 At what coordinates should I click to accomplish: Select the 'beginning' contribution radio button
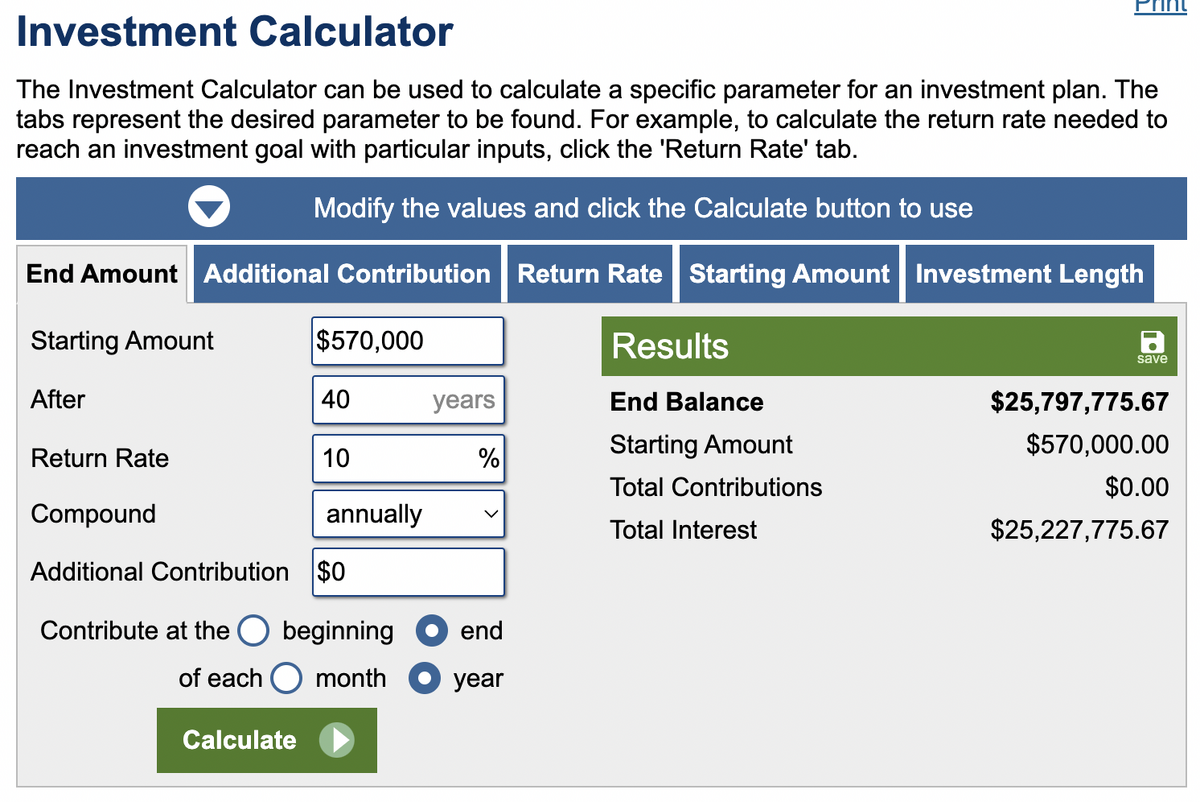pyautogui.click(x=253, y=631)
